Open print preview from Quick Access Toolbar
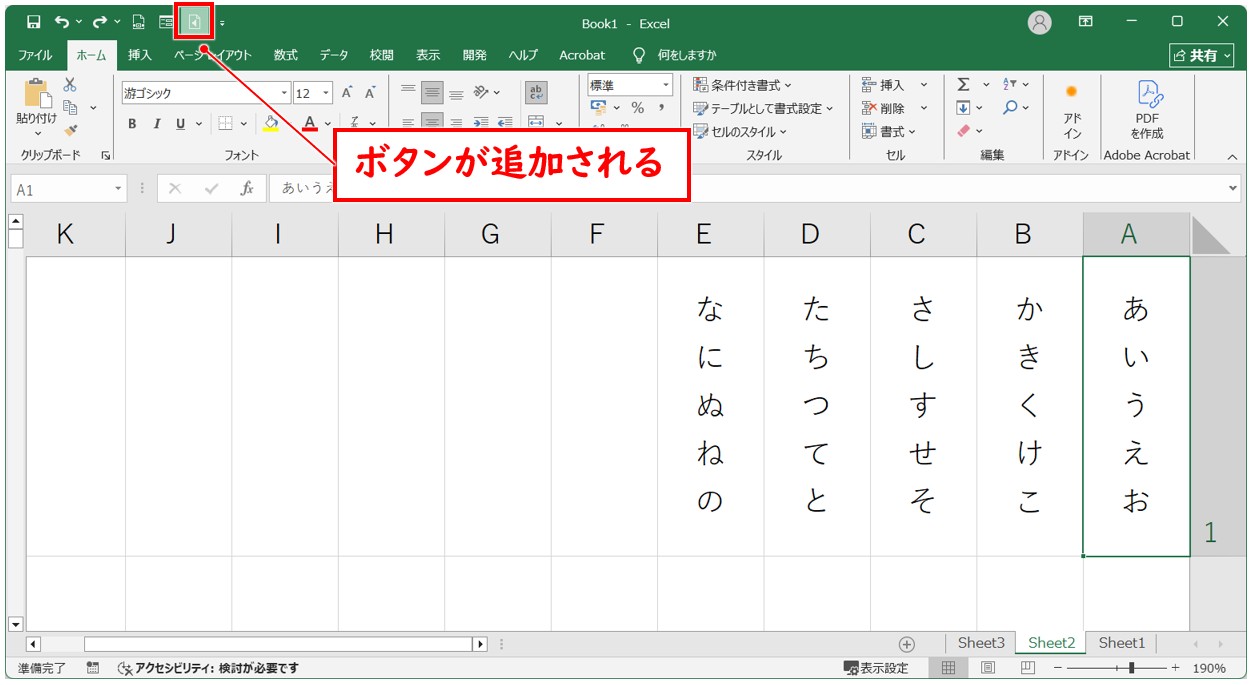The image size is (1254, 685). (139, 22)
